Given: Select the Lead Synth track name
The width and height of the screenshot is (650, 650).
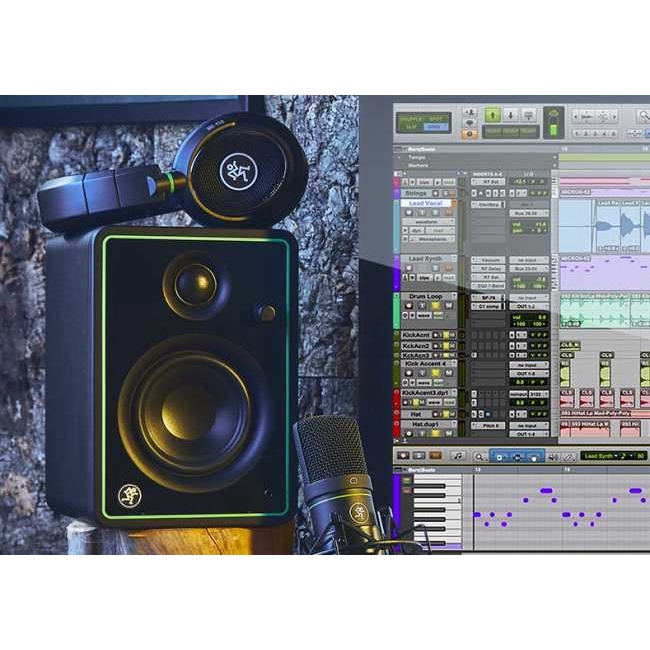Looking at the screenshot, I should pyautogui.click(x=425, y=259).
